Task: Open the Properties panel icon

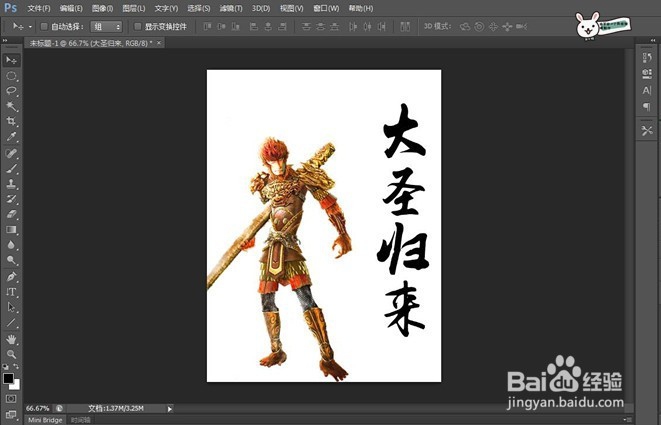Action: tap(647, 74)
